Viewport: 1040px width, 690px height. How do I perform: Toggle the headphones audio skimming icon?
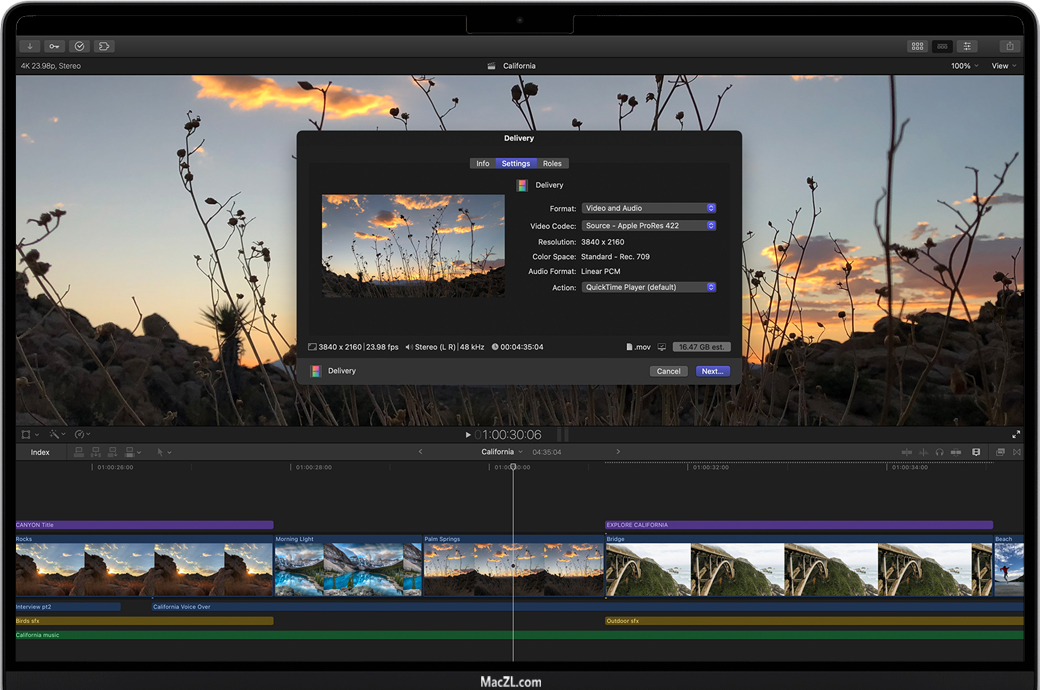click(939, 452)
